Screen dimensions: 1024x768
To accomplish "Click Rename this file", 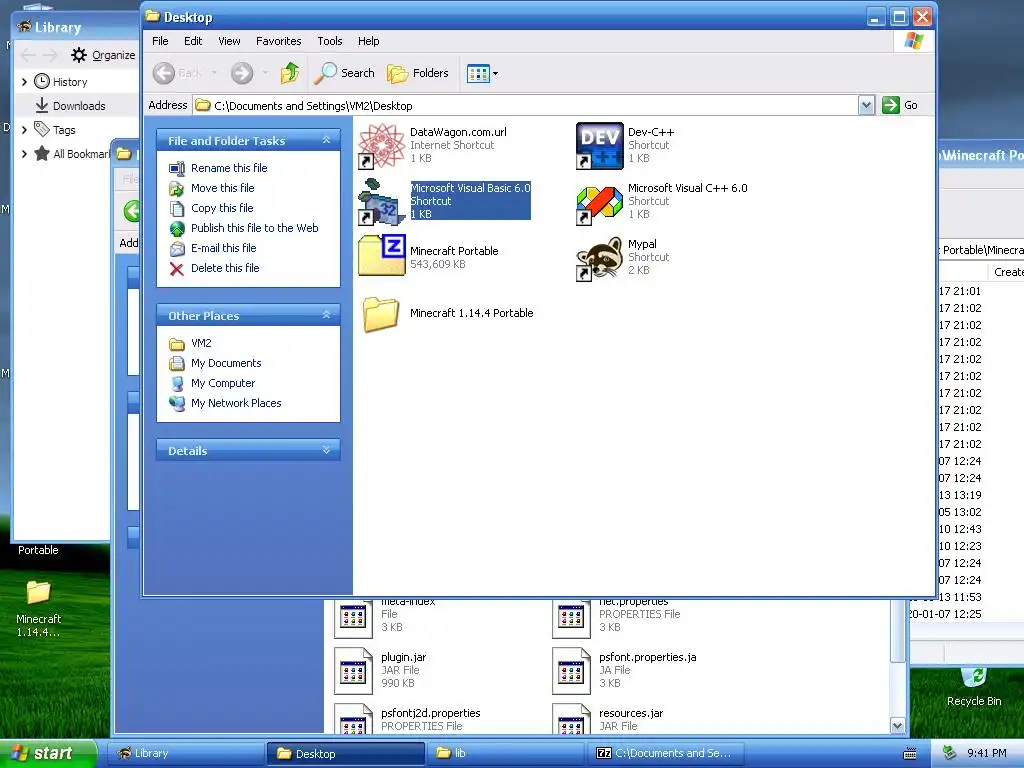I will tap(229, 168).
